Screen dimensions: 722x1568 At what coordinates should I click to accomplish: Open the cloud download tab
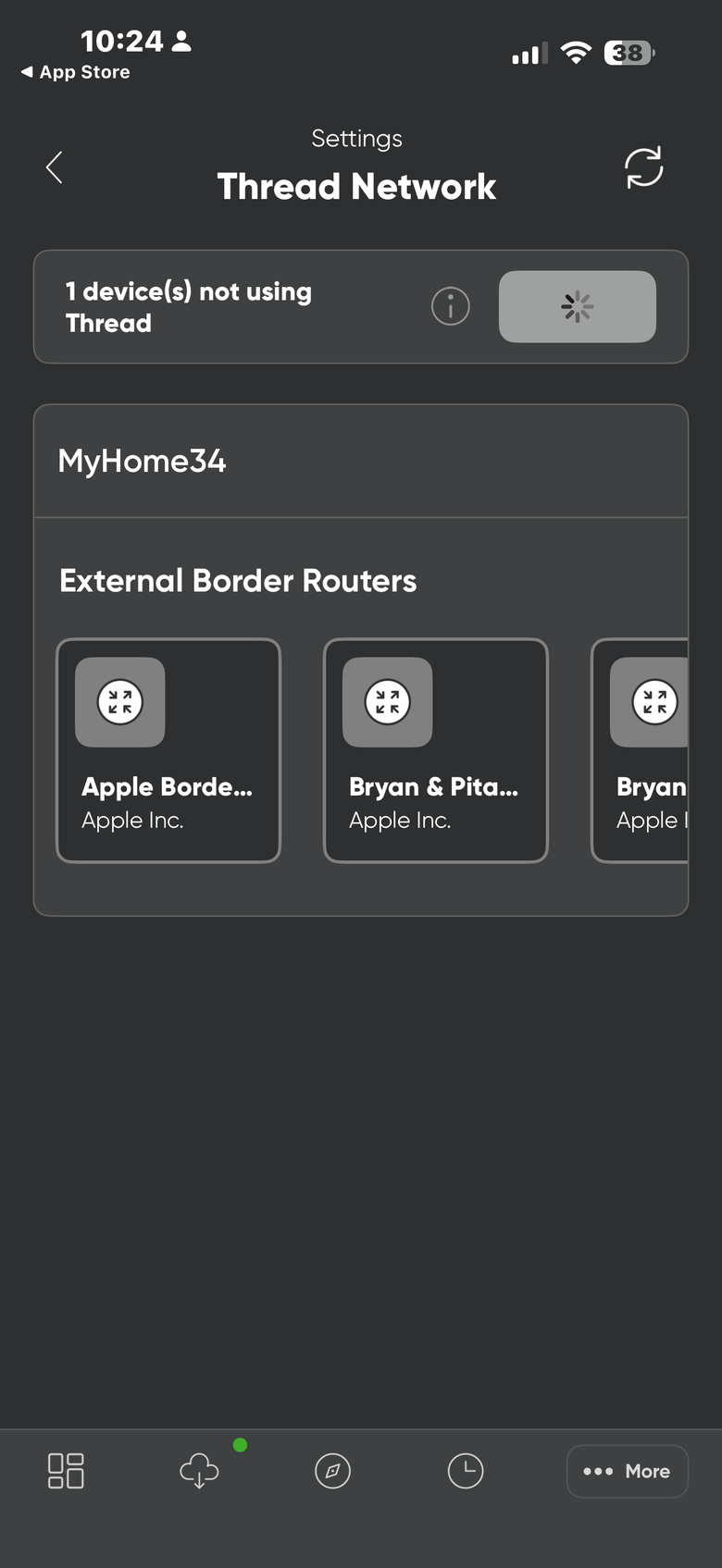199,1470
